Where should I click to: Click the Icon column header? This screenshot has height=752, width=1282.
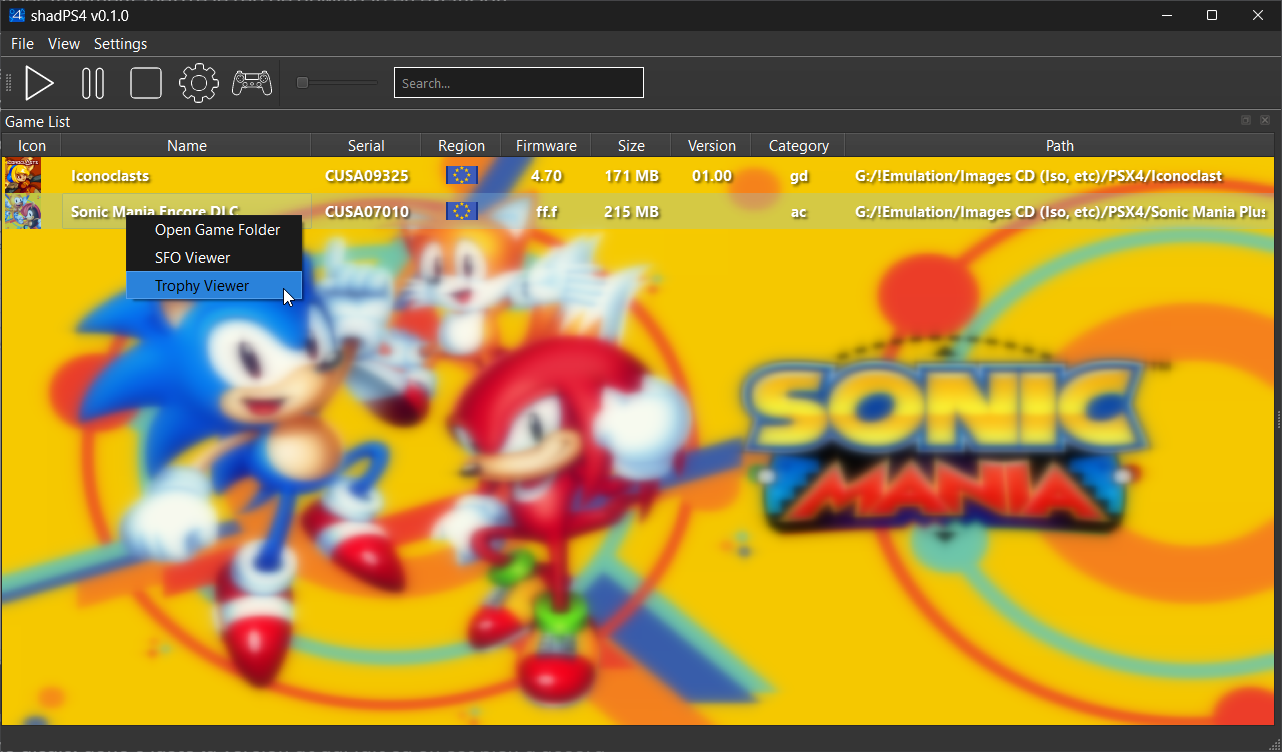point(32,146)
